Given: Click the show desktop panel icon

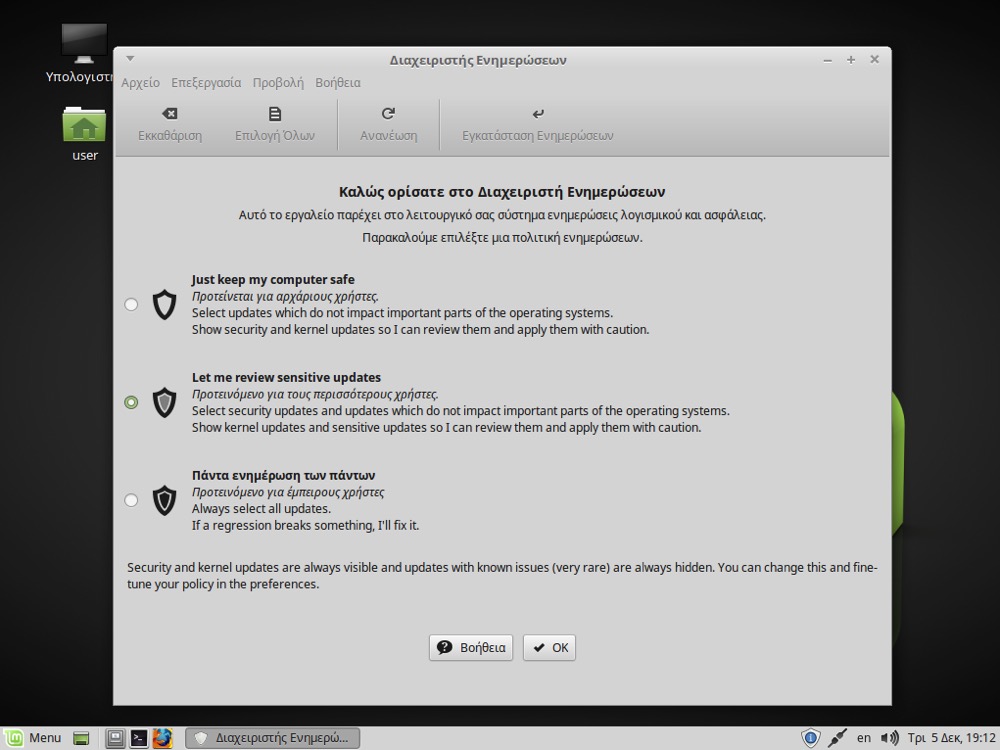Looking at the screenshot, I should (81, 739).
